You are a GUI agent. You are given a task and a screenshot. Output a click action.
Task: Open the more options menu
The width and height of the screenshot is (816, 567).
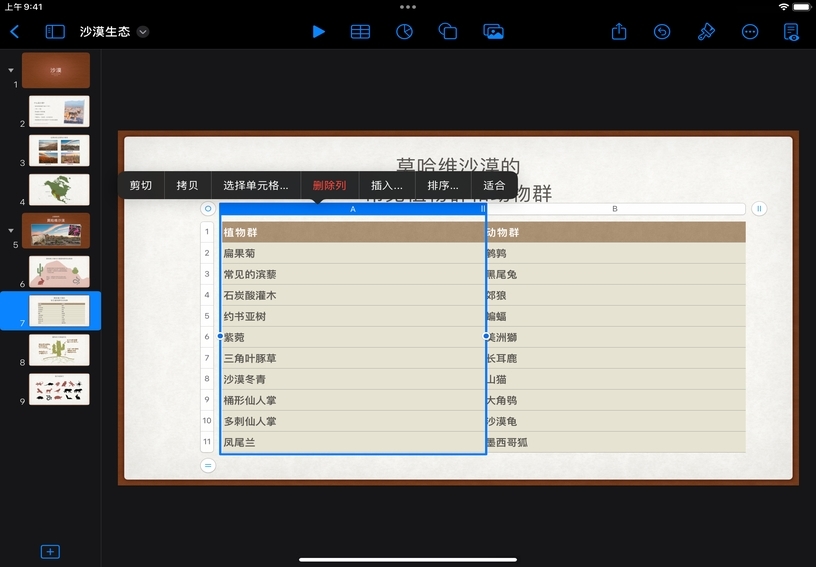coord(750,31)
